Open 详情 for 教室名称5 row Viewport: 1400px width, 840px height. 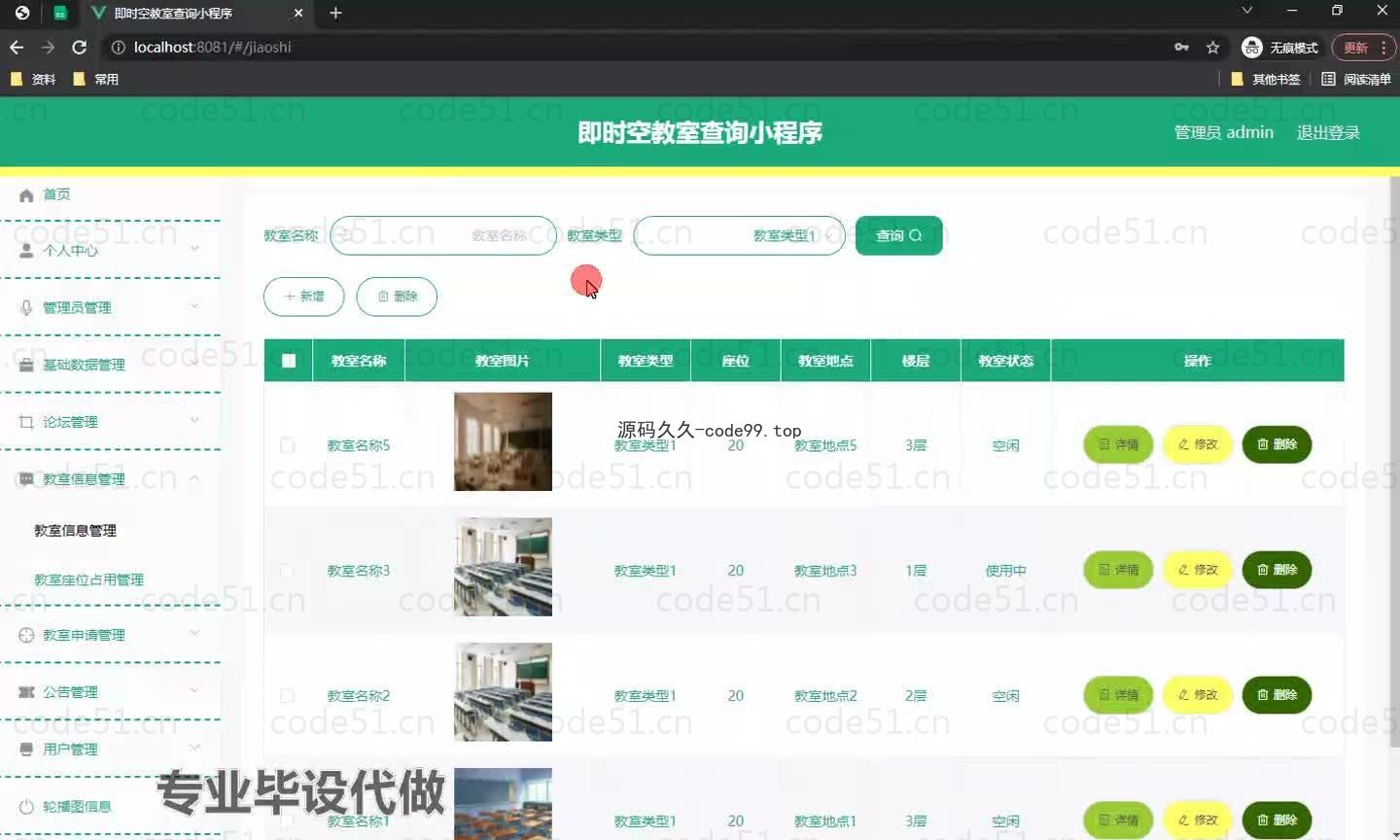click(1118, 444)
